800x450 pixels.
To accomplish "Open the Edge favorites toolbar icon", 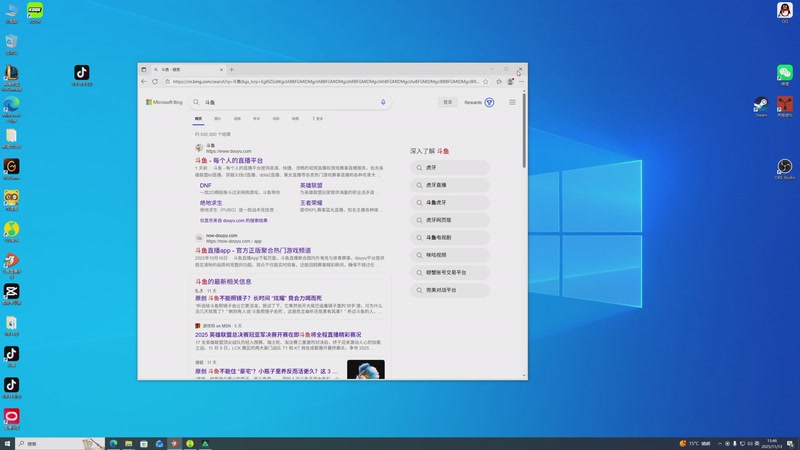I will [499, 82].
